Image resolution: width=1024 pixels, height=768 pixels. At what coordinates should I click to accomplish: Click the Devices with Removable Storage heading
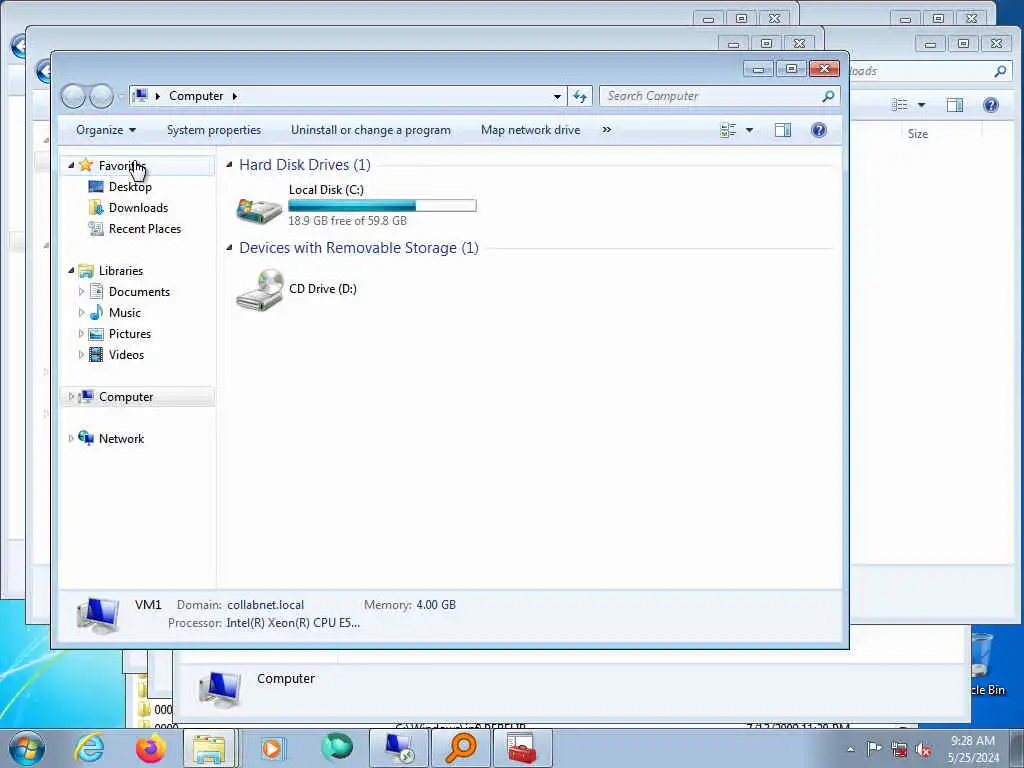359,248
